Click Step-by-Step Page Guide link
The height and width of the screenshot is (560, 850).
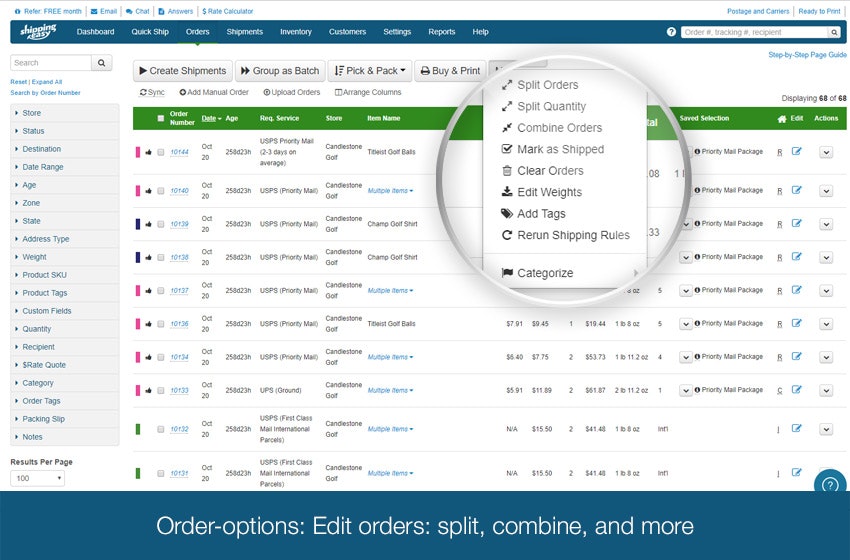(807, 55)
